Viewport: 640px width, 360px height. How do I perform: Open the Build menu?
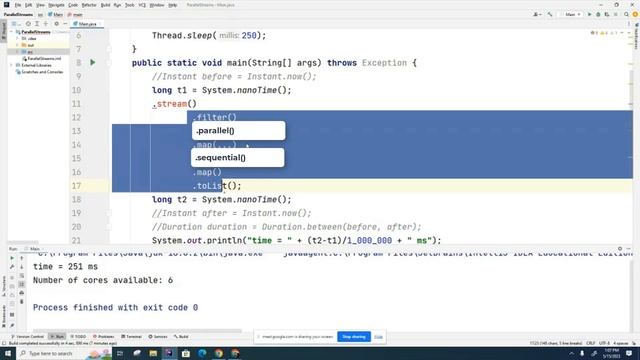105,5
